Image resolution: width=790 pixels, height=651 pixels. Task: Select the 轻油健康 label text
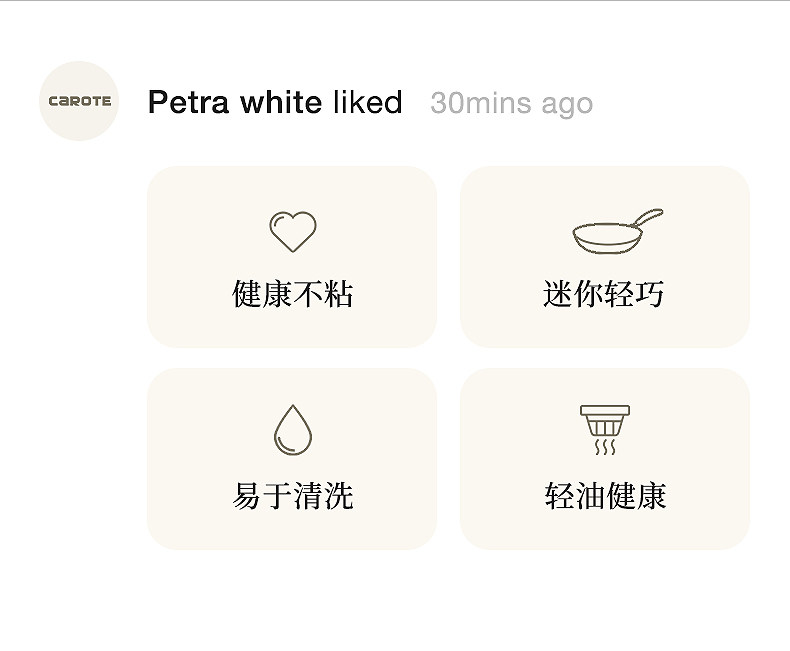click(605, 496)
